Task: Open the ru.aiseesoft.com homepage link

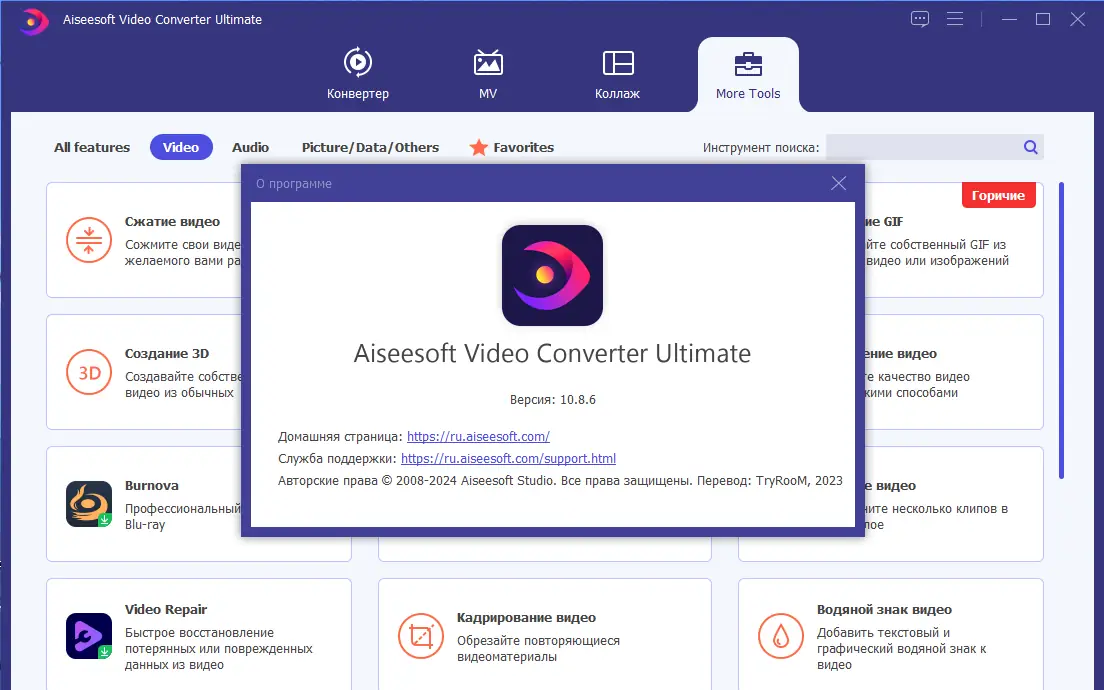Action: pyautogui.click(x=478, y=437)
